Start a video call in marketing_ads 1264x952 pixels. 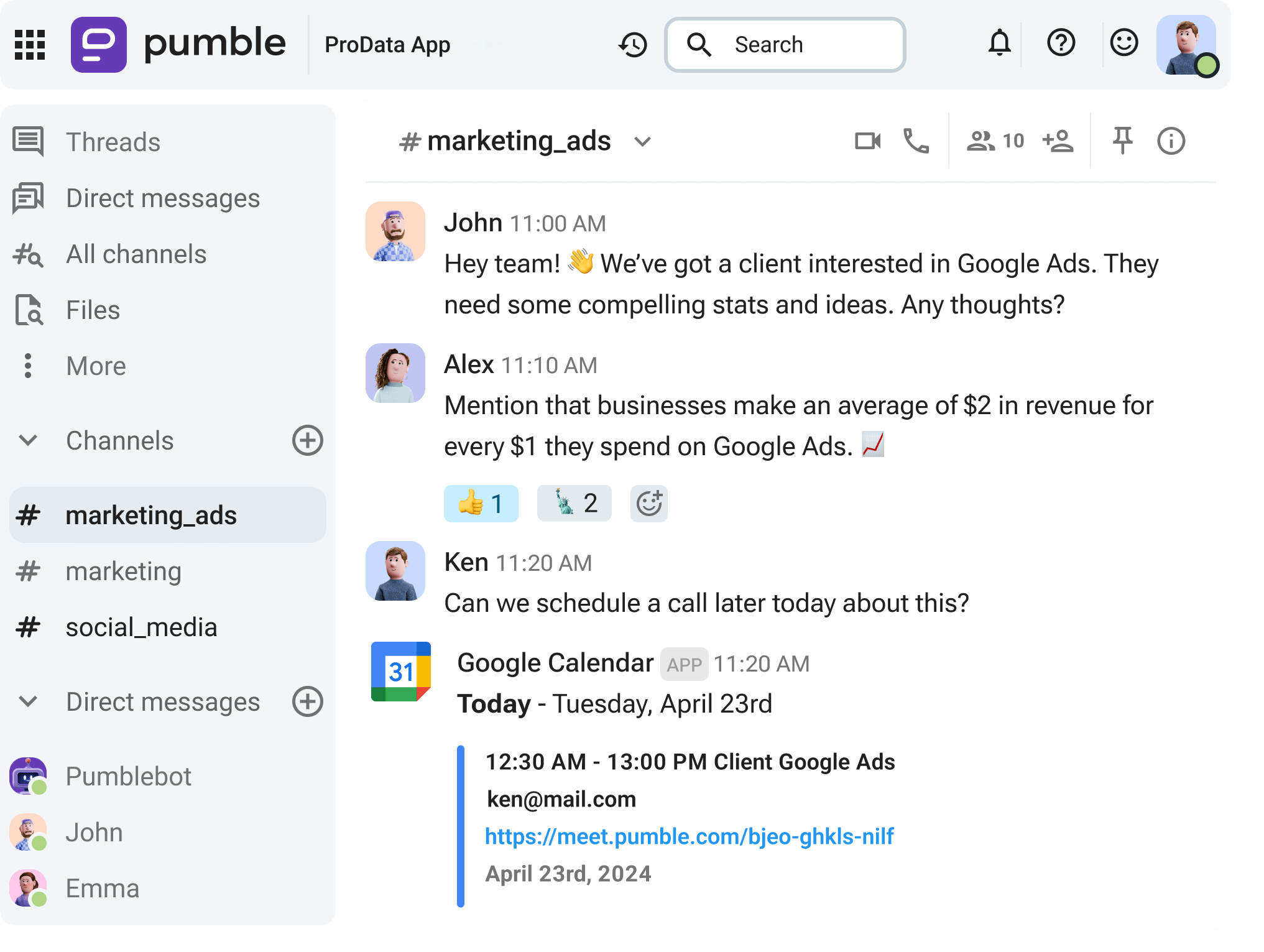coord(868,141)
